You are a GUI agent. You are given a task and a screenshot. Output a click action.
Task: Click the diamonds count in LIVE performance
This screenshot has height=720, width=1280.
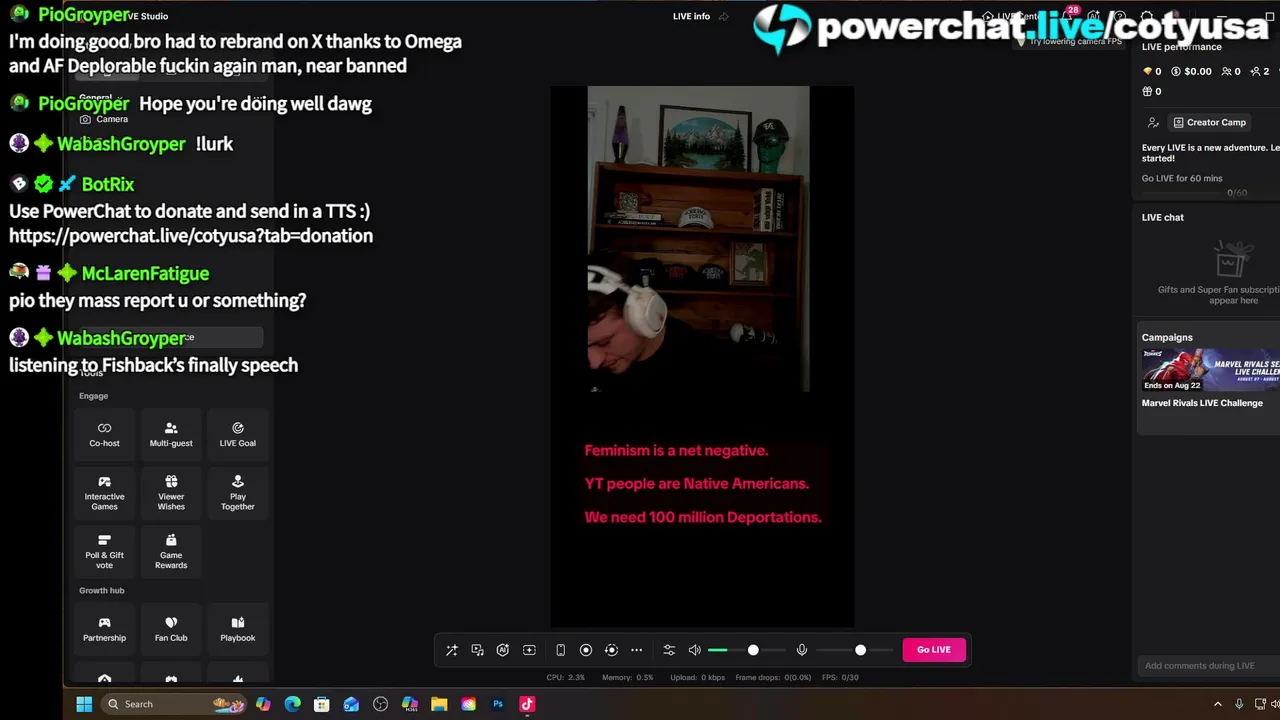pos(1152,71)
